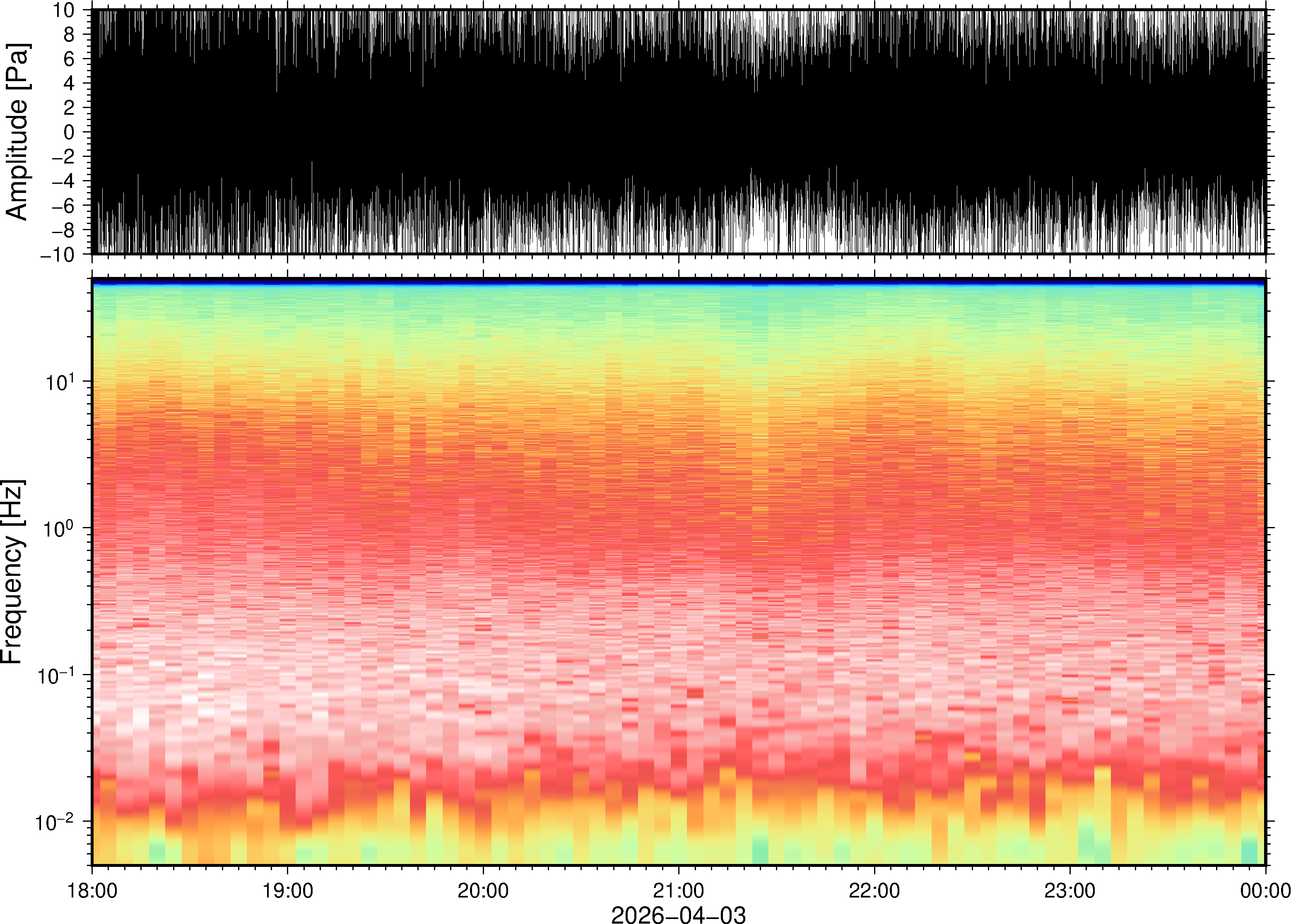Click the 18:00 time axis label
Screen dimensions: 1291x924
tap(92, 890)
